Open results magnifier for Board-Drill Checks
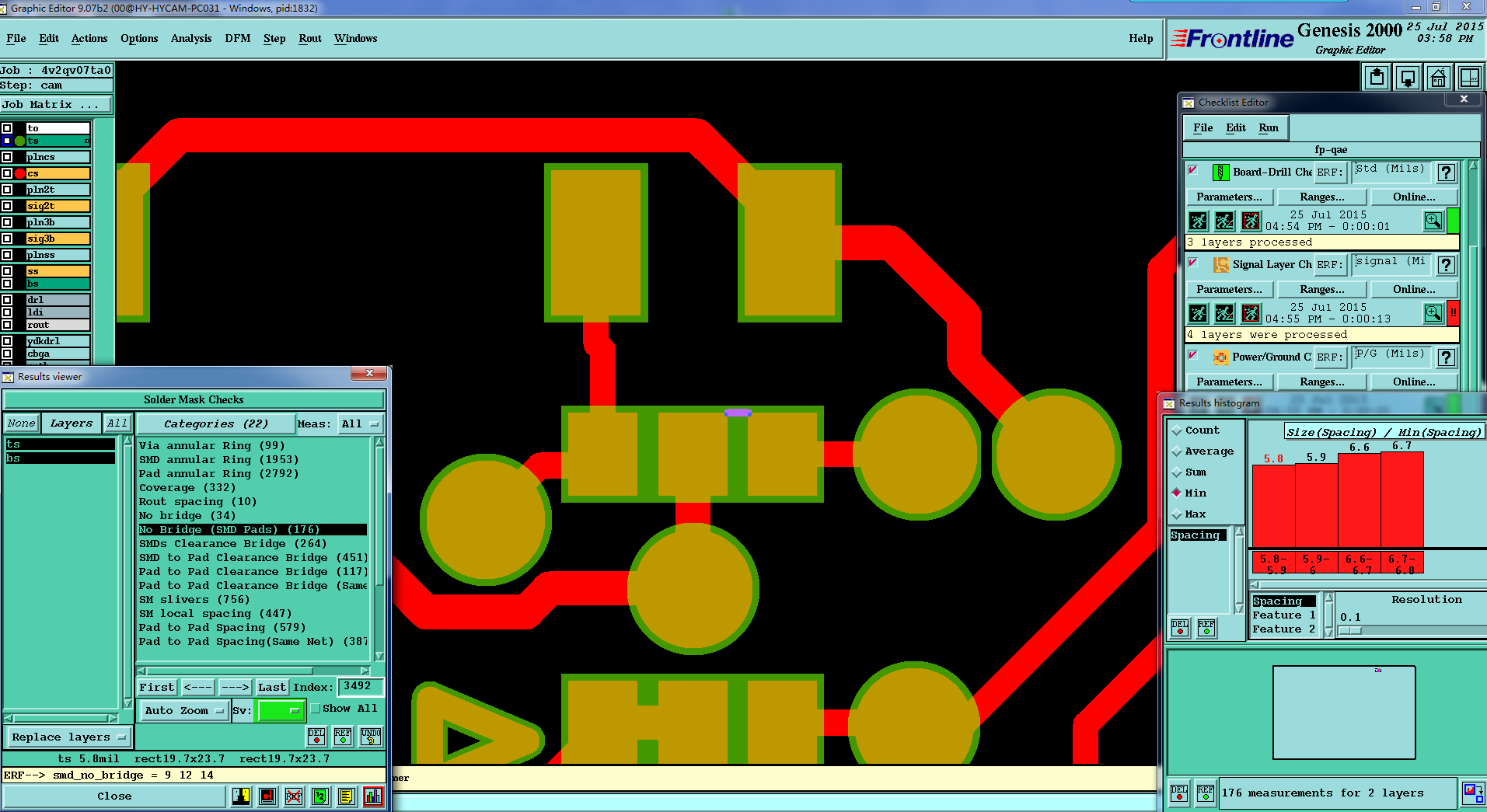 1433,221
